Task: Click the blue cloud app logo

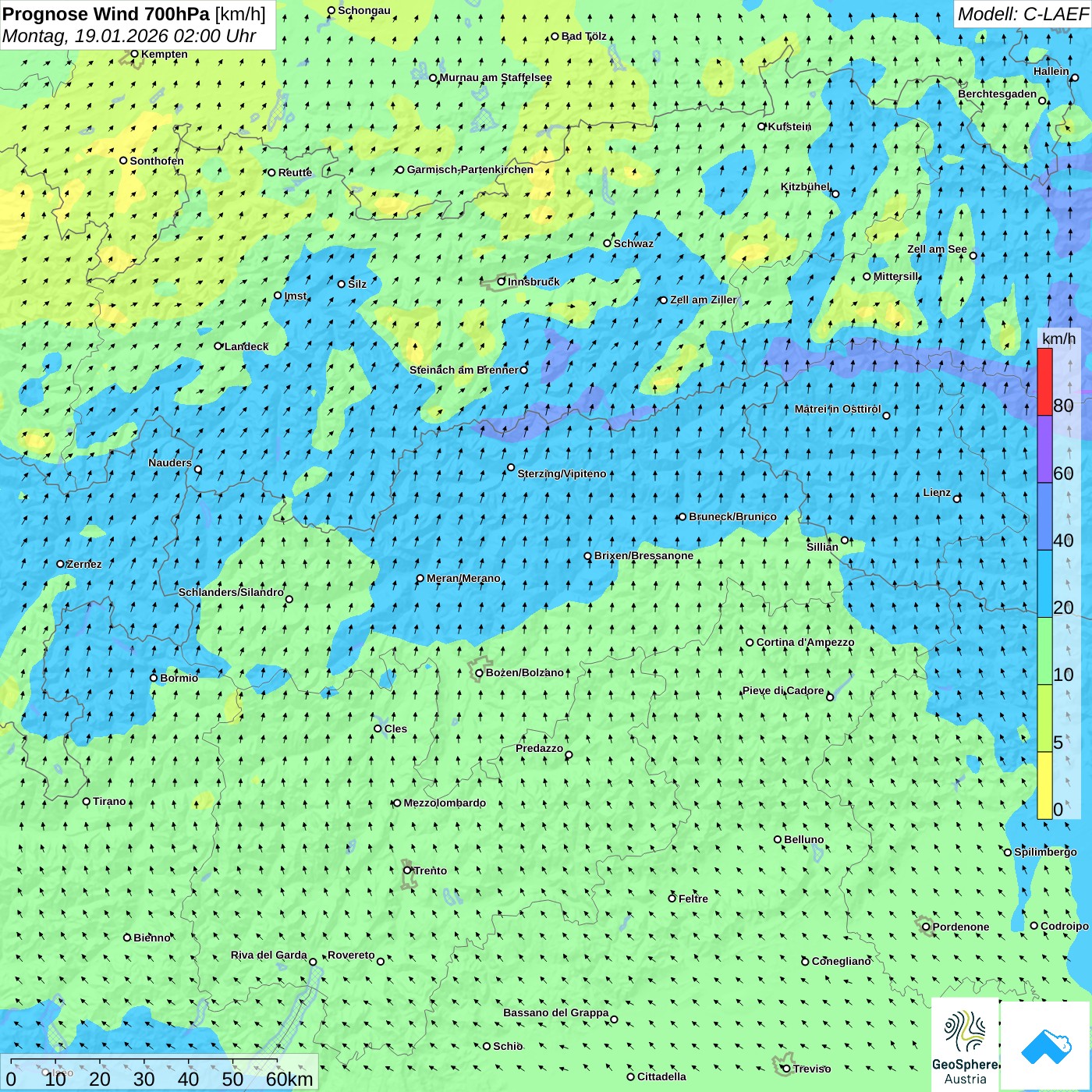Action: (1046, 1046)
